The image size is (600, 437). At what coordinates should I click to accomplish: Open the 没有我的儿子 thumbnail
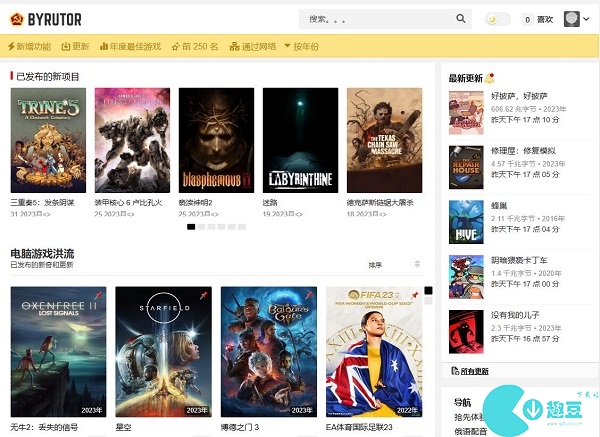click(x=466, y=331)
